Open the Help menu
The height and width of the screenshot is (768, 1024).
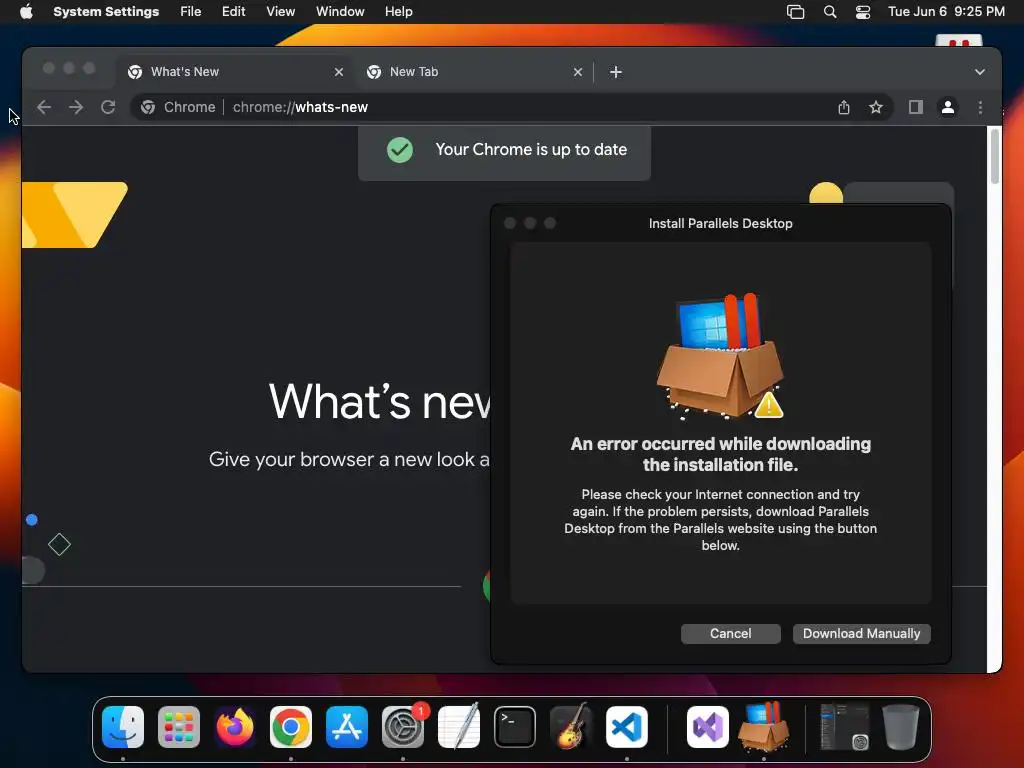398,12
